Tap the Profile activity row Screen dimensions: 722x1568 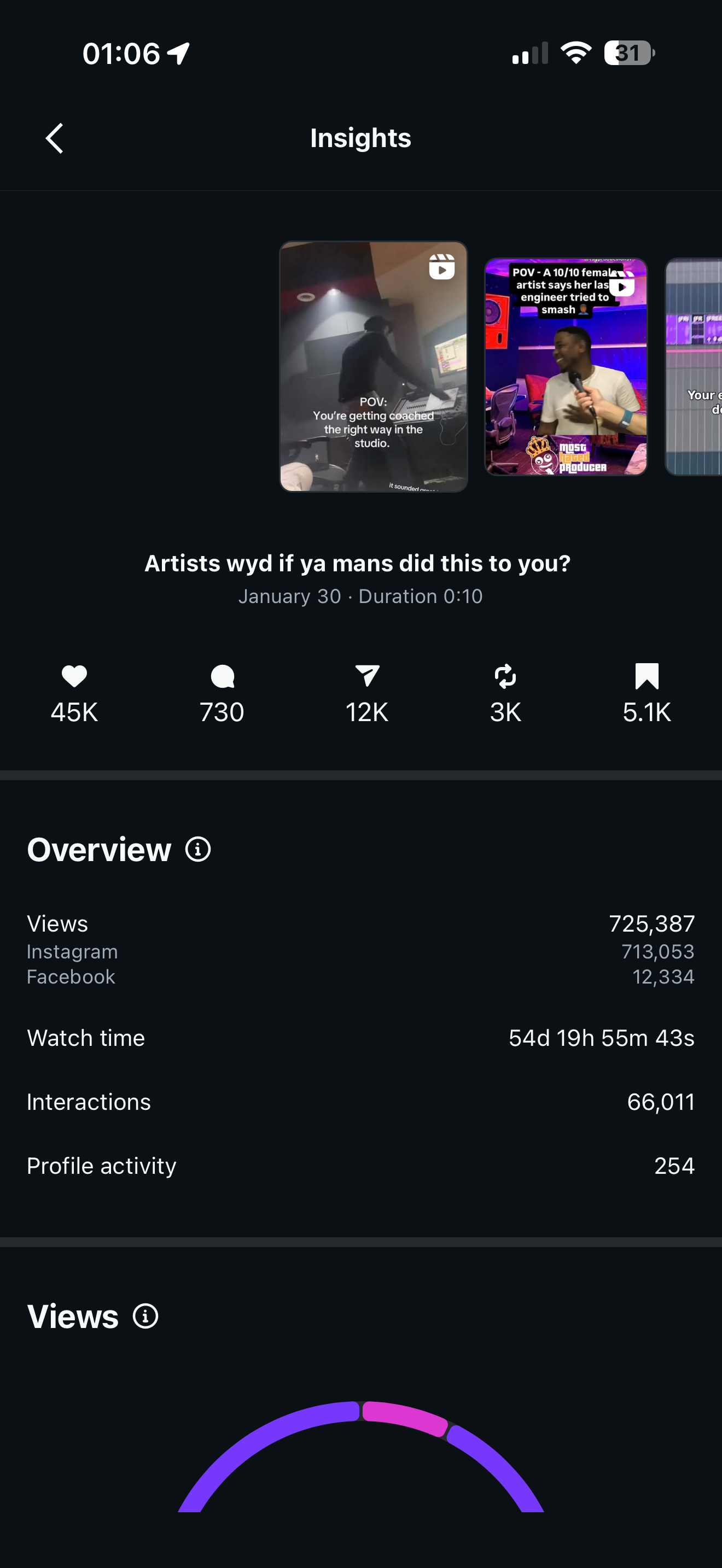point(360,1166)
